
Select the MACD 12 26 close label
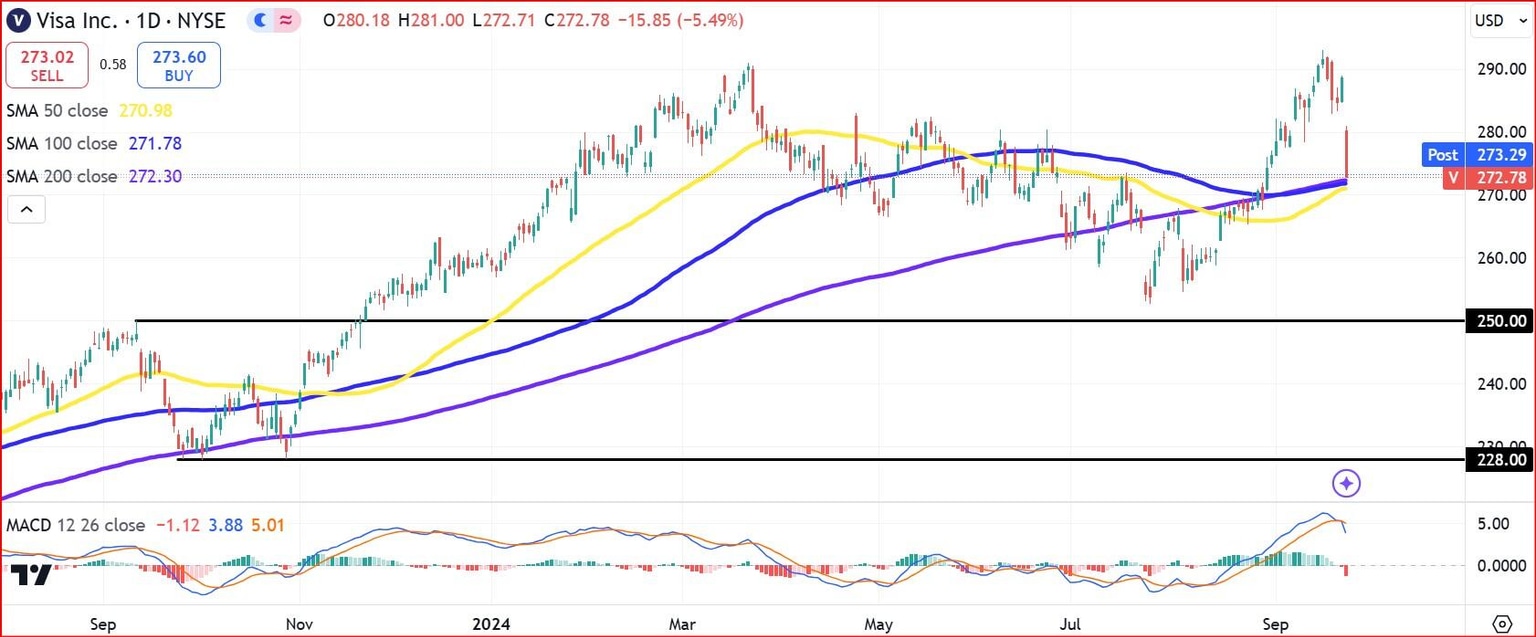(75, 525)
